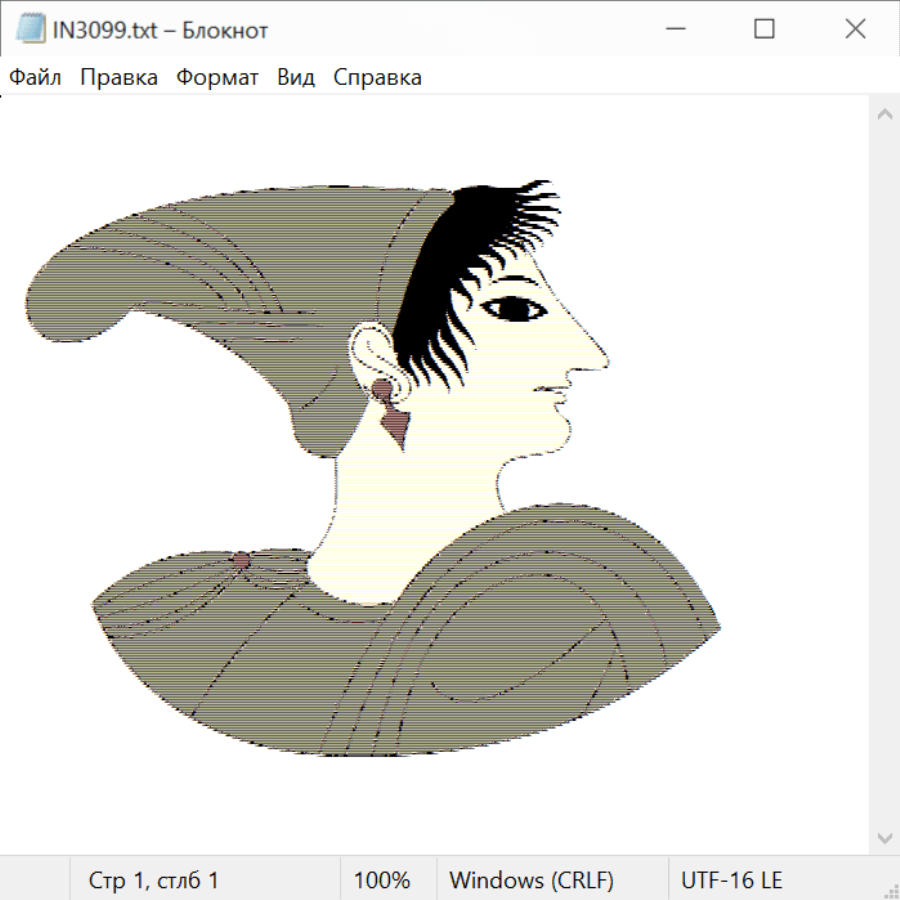This screenshot has height=900, width=900.
Task: Open the Формат menu
Action: pos(217,78)
